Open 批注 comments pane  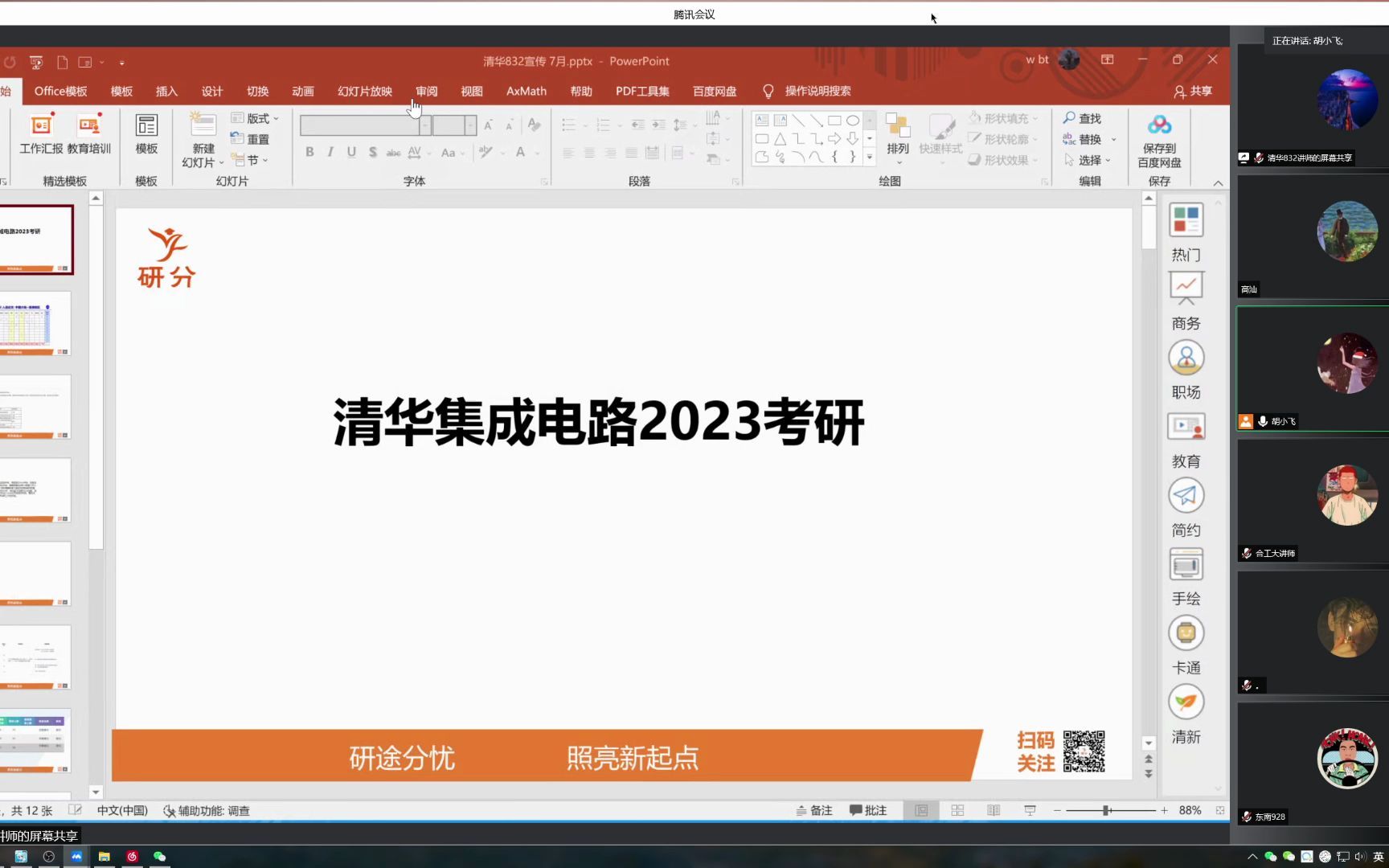[x=868, y=810]
